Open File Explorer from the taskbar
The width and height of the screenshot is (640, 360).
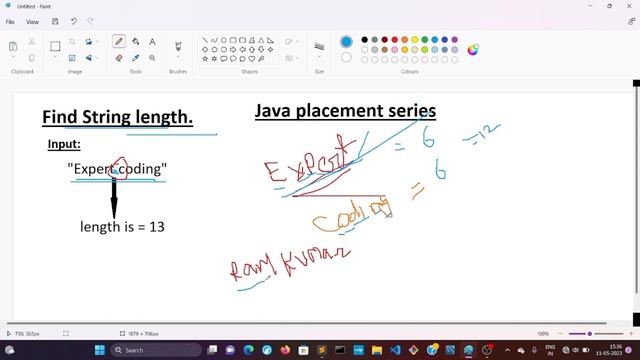377,350
